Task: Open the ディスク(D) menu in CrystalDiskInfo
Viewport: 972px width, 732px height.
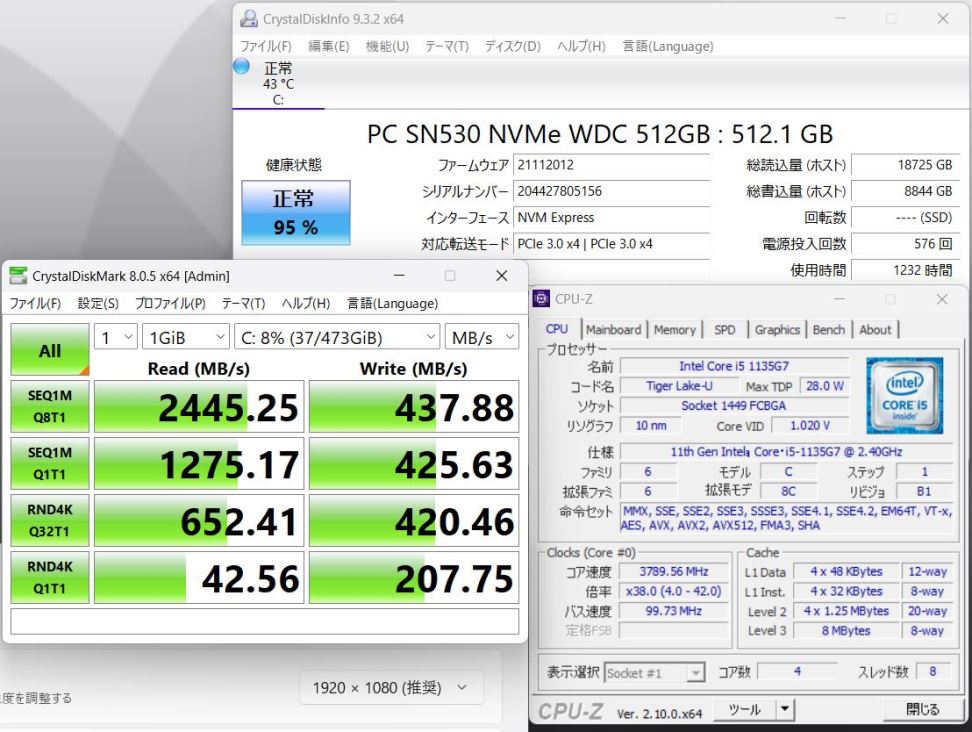Action: click(x=512, y=46)
